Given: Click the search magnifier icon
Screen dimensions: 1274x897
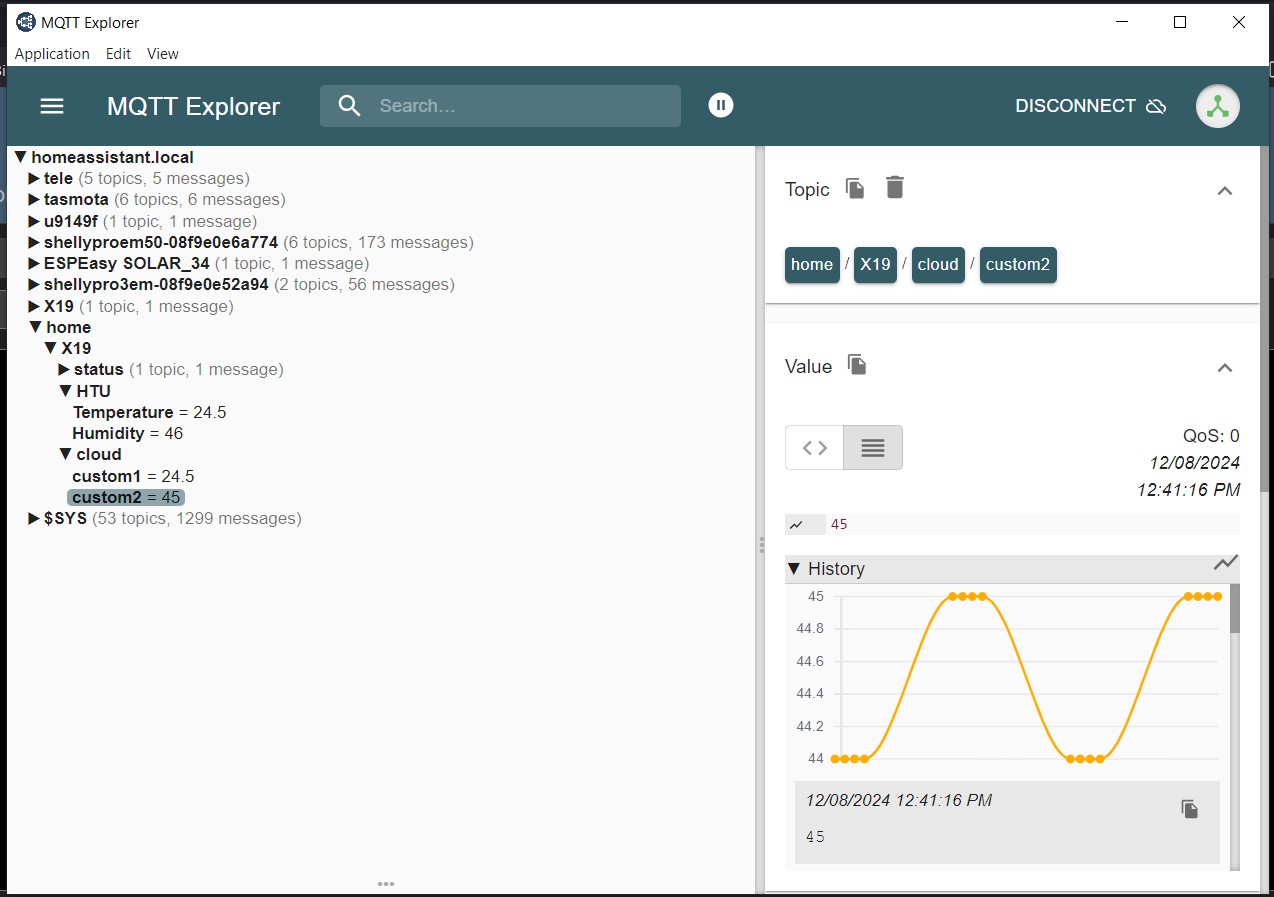Looking at the screenshot, I should 349,106.
